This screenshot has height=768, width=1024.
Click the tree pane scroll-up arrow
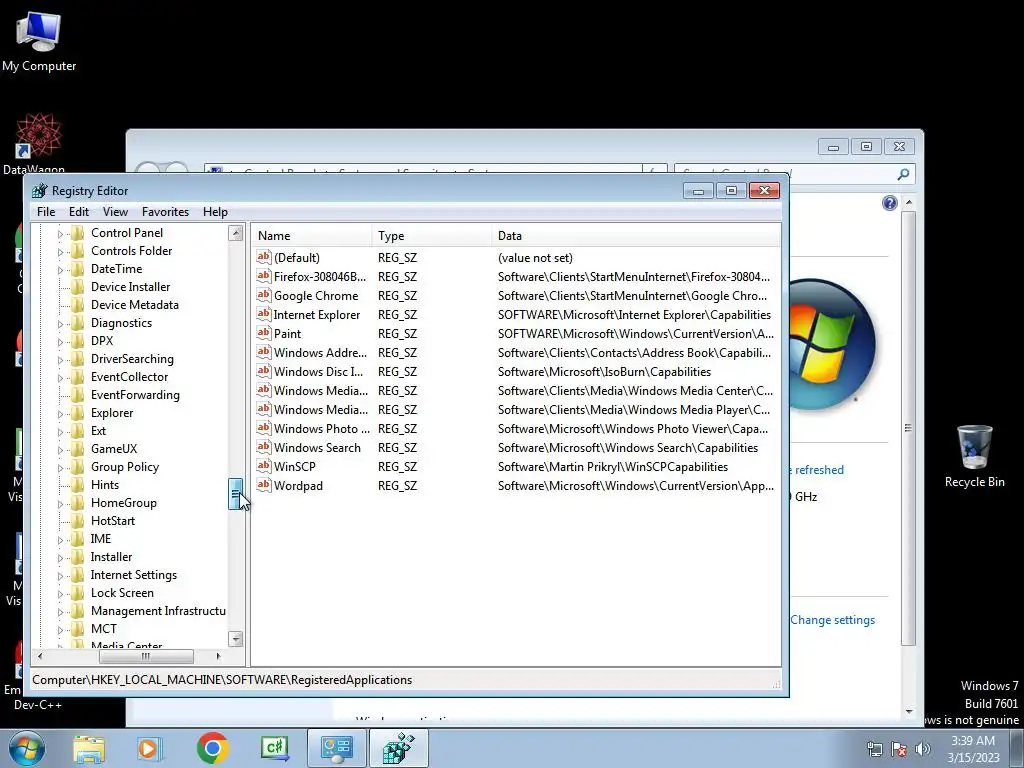(236, 233)
